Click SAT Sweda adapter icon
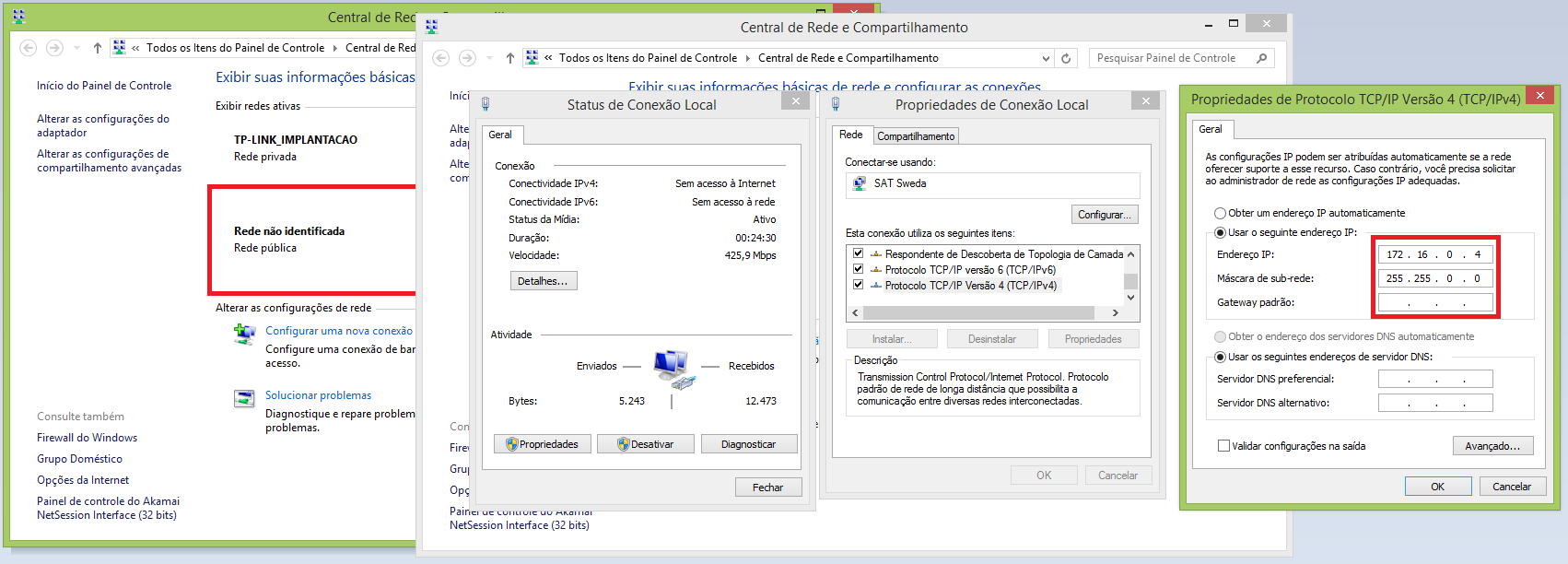The width and height of the screenshot is (1568, 564). [x=860, y=183]
